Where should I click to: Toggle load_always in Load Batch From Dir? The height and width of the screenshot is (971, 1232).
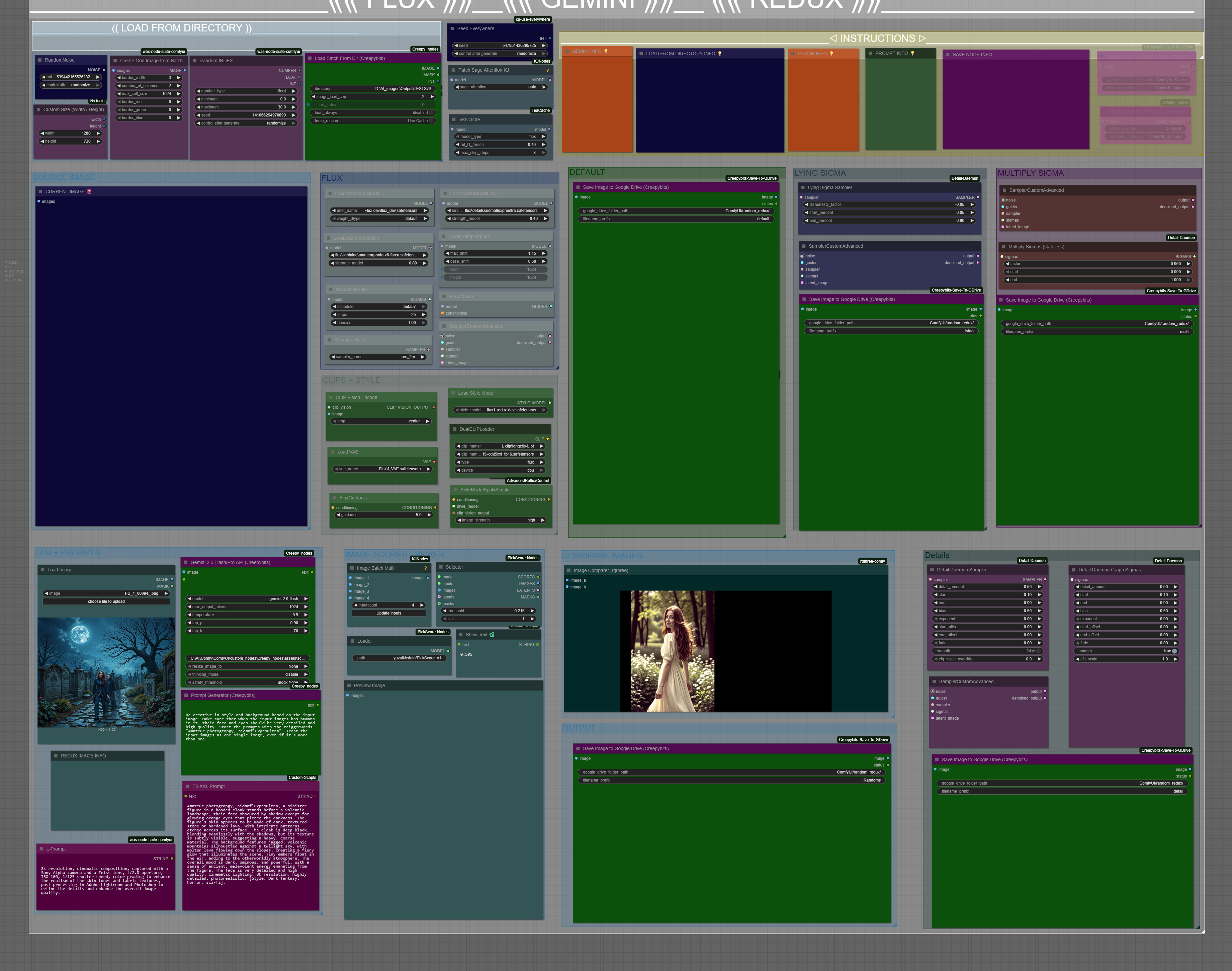[432, 112]
